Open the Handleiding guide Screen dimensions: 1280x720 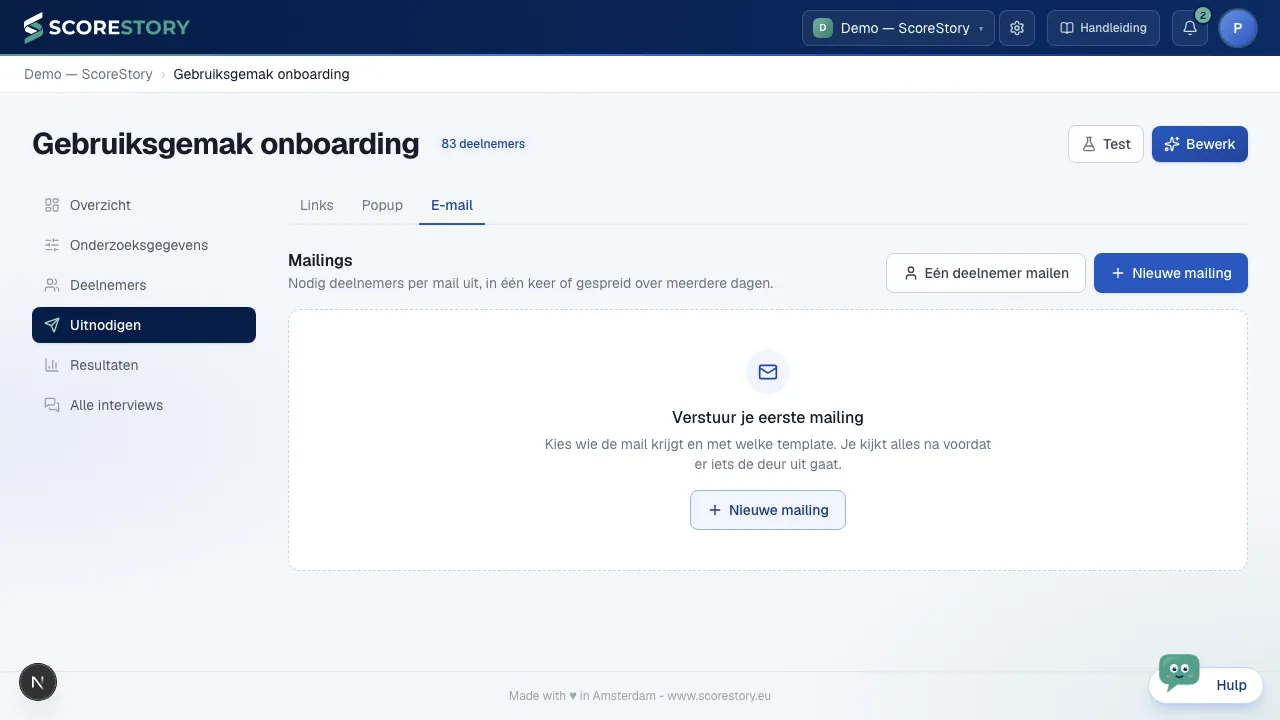pyautogui.click(x=1103, y=28)
